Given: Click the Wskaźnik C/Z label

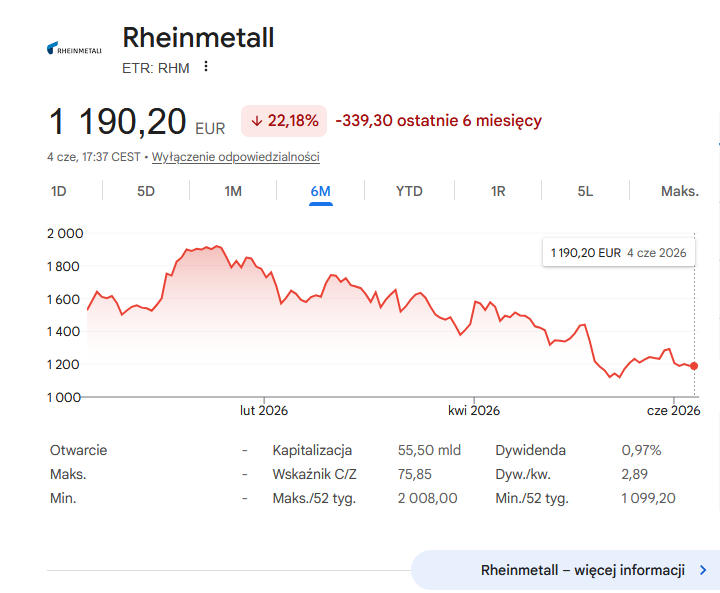Looking at the screenshot, I should (x=314, y=474).
